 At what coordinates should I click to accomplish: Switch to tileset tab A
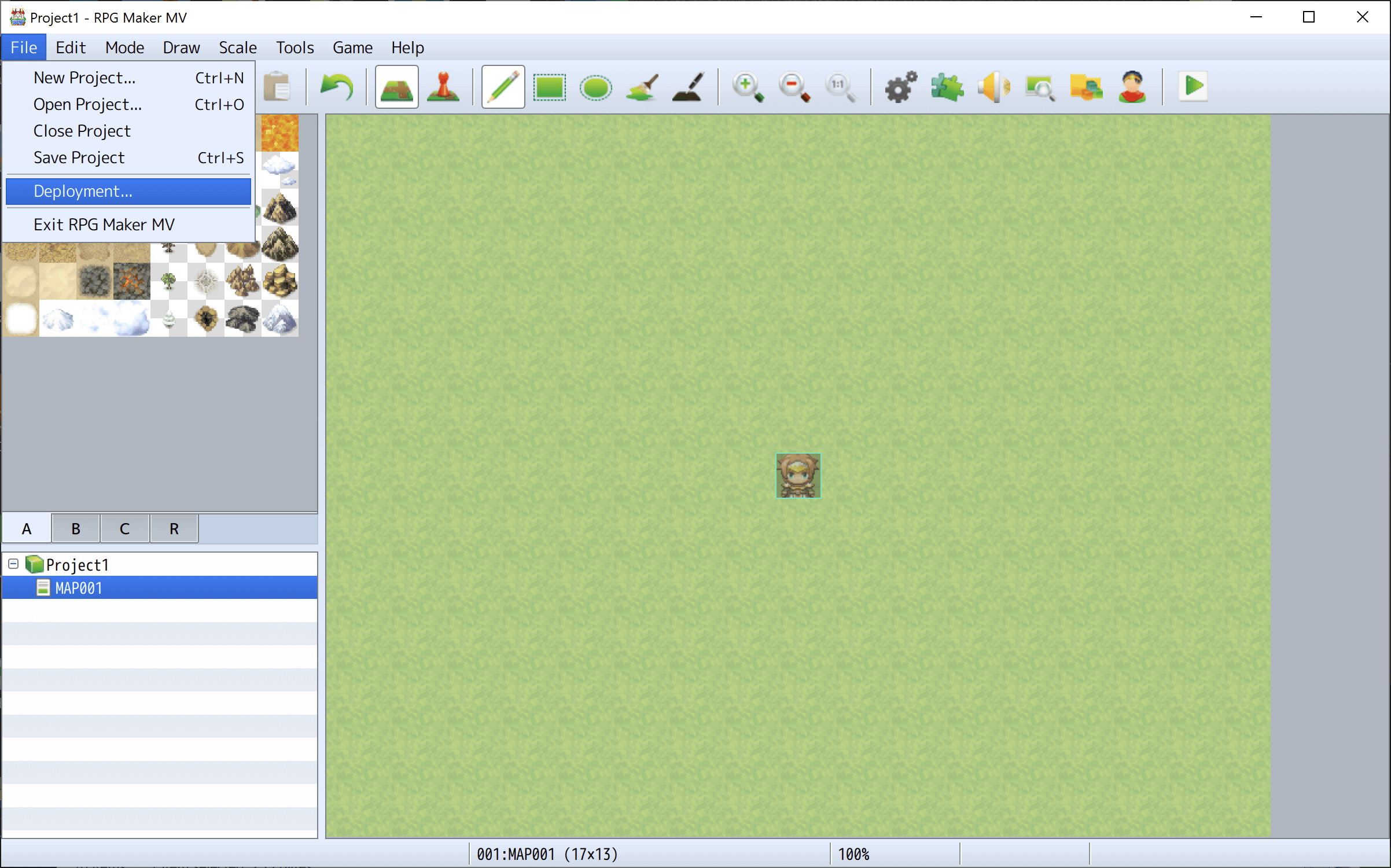[27, 528]
